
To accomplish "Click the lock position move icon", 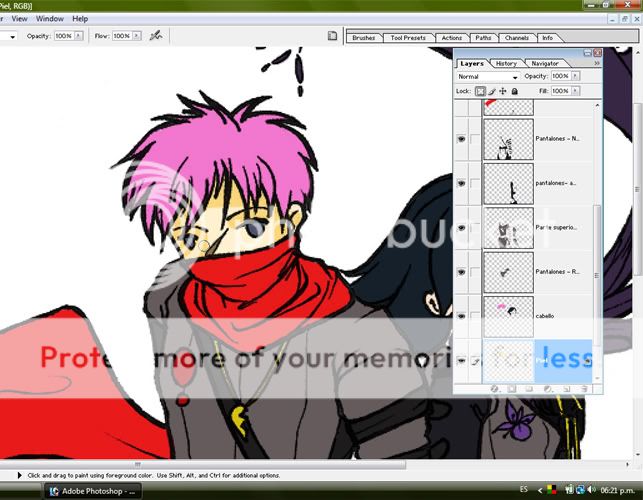I will coord(503,91).
